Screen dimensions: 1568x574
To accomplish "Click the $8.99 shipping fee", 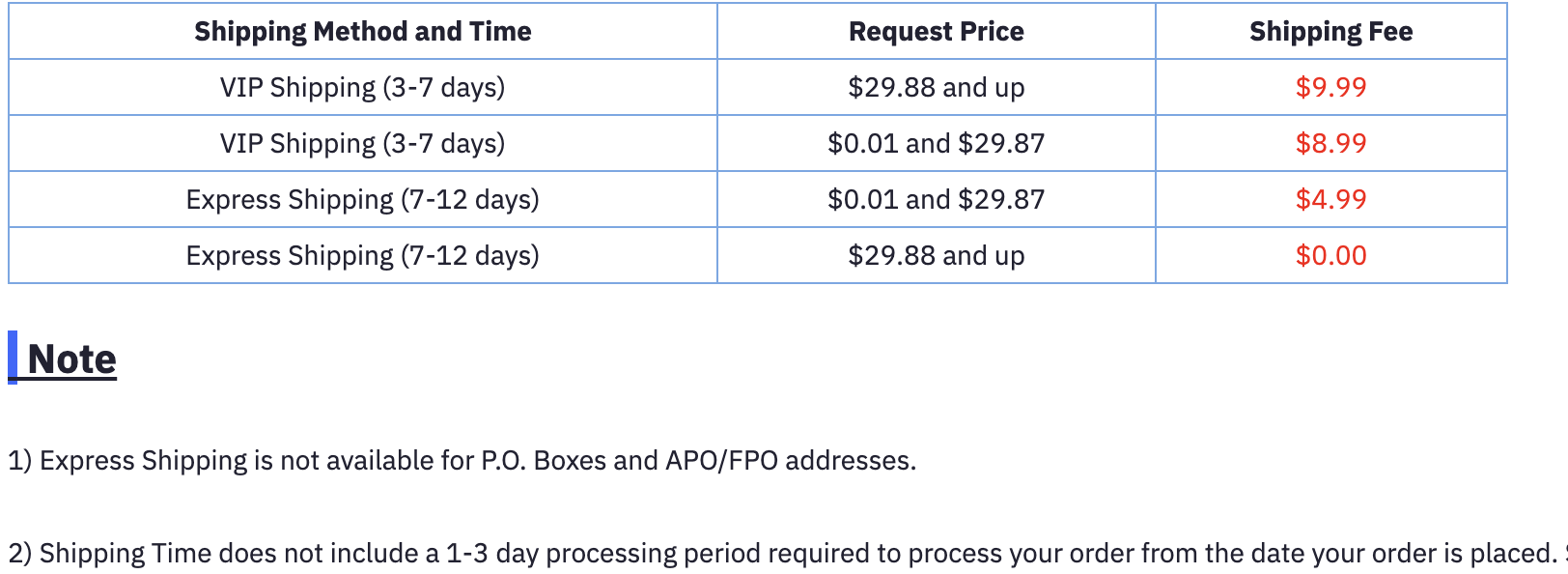I will pyautogui.click(x=1330, y=144).
